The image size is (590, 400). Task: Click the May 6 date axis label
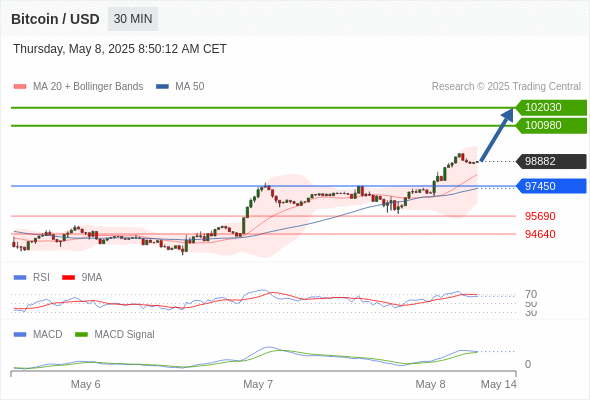click(85, 384)
